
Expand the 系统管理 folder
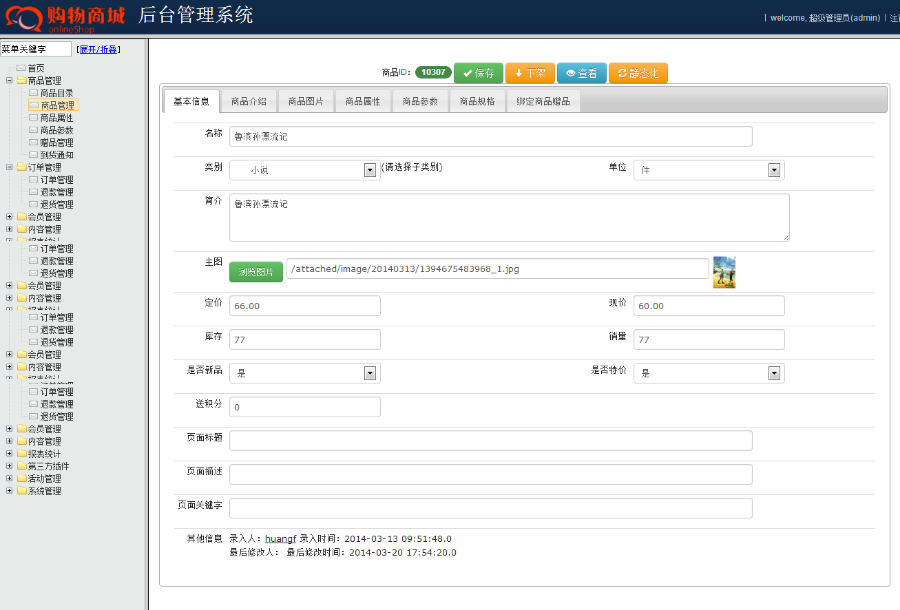tap(9, 491)
